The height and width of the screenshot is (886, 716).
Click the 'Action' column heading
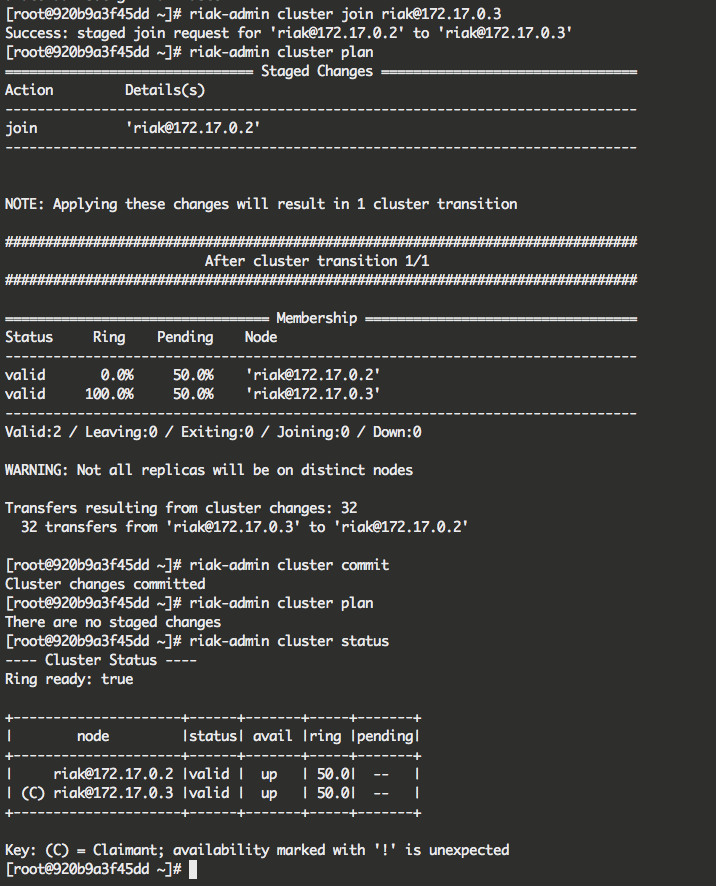click(x=29, y=90)
